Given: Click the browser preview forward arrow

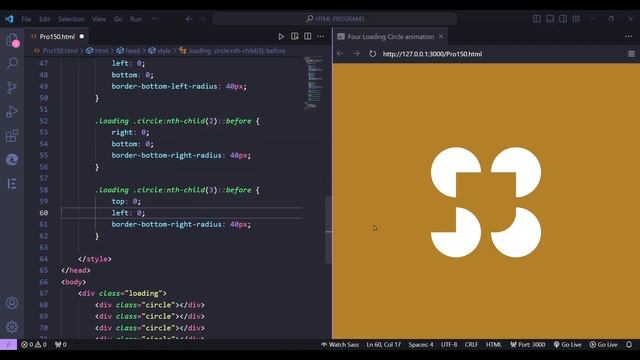Looking at the screenshot, I should (356, 53).
